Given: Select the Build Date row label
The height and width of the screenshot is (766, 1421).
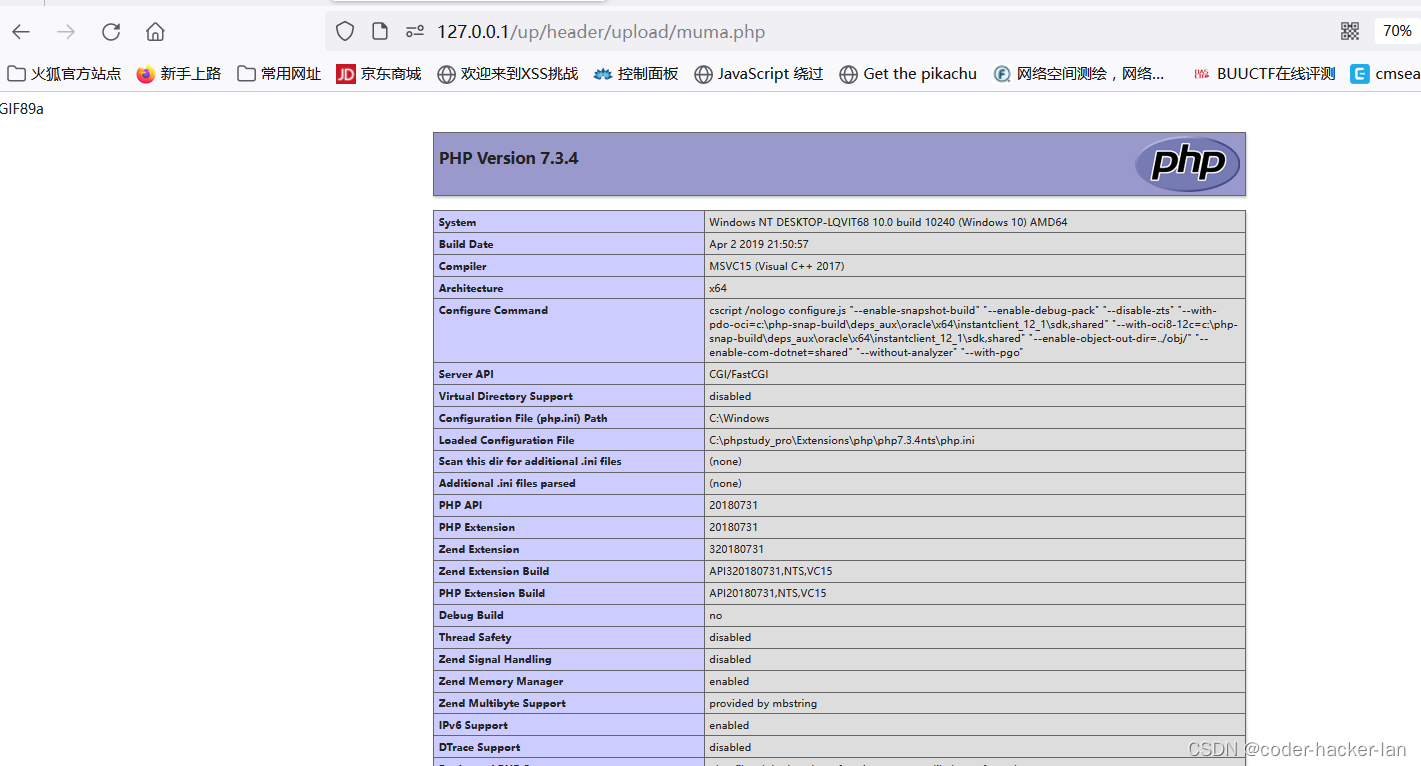Looking at the screenshot, I should 466,244.
